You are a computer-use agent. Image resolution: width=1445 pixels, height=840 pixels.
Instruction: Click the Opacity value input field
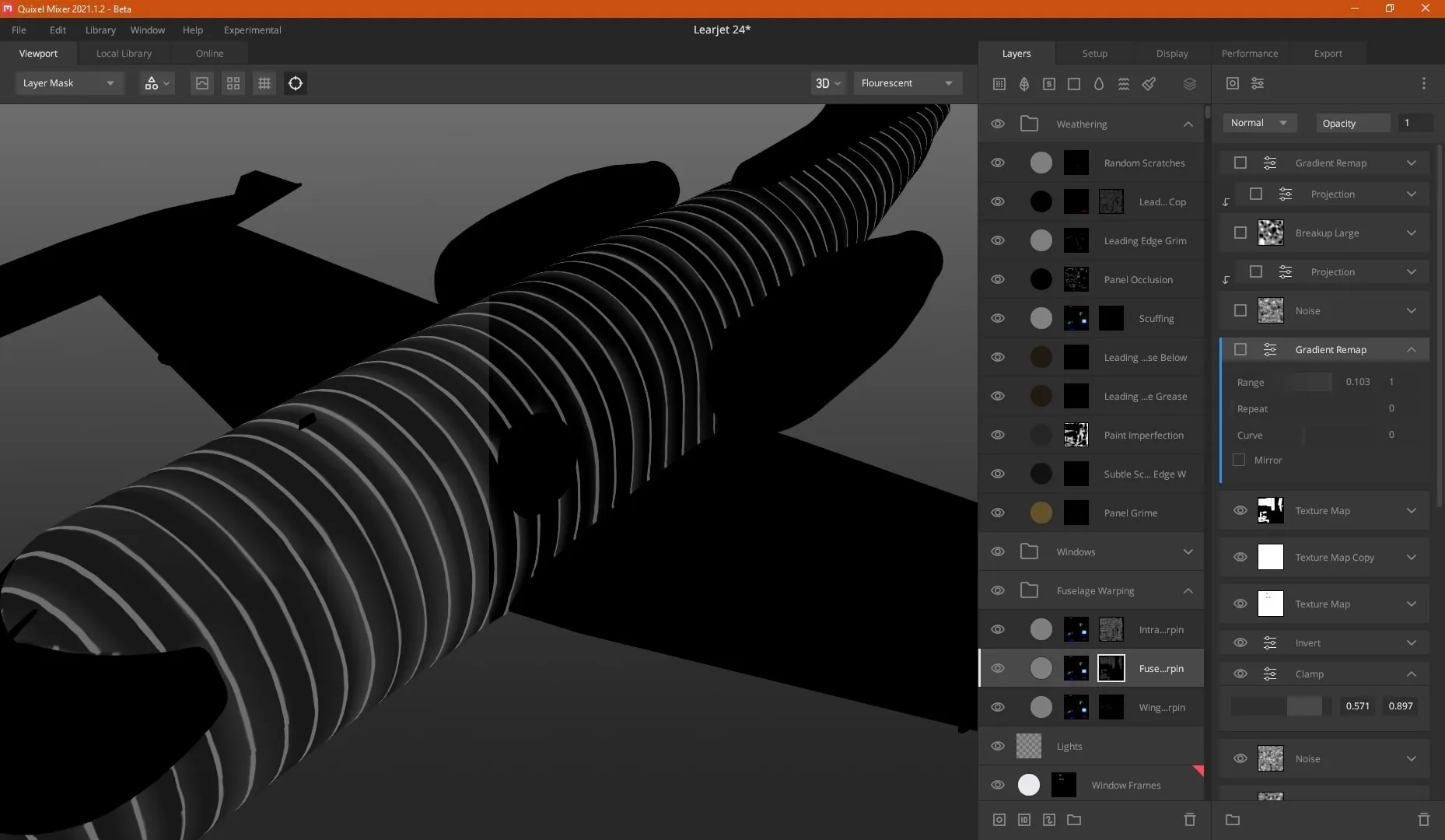[x=1415, y=123]
